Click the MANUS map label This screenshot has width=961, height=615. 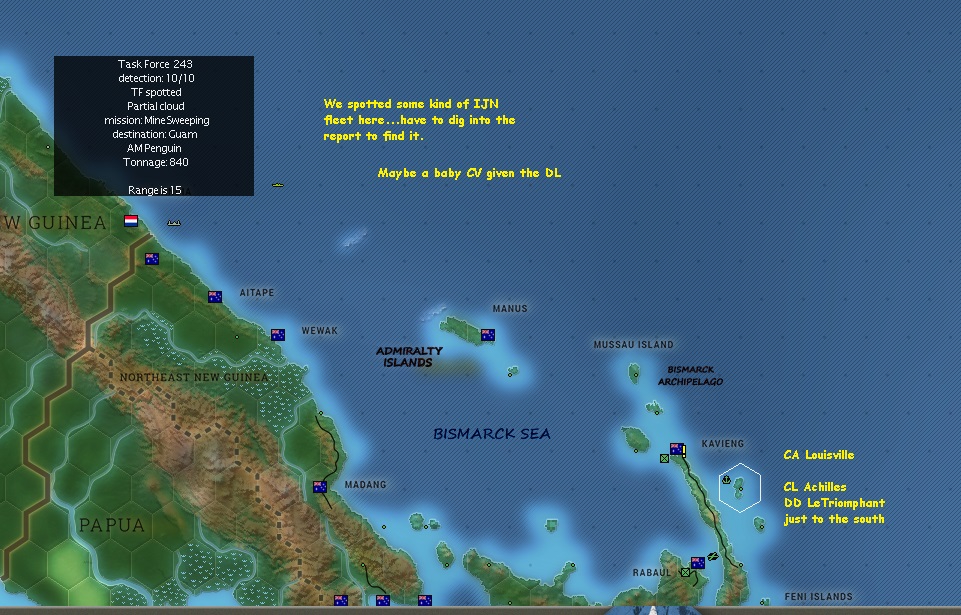510,308
